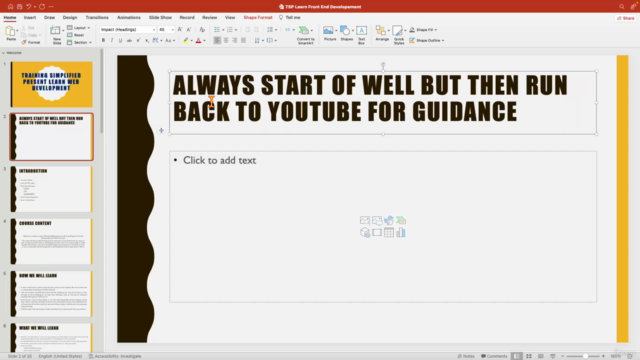Image resolution: width=640 pixels, height=360 pixels.
Task: Insert a Text Box
Action: 361,35
